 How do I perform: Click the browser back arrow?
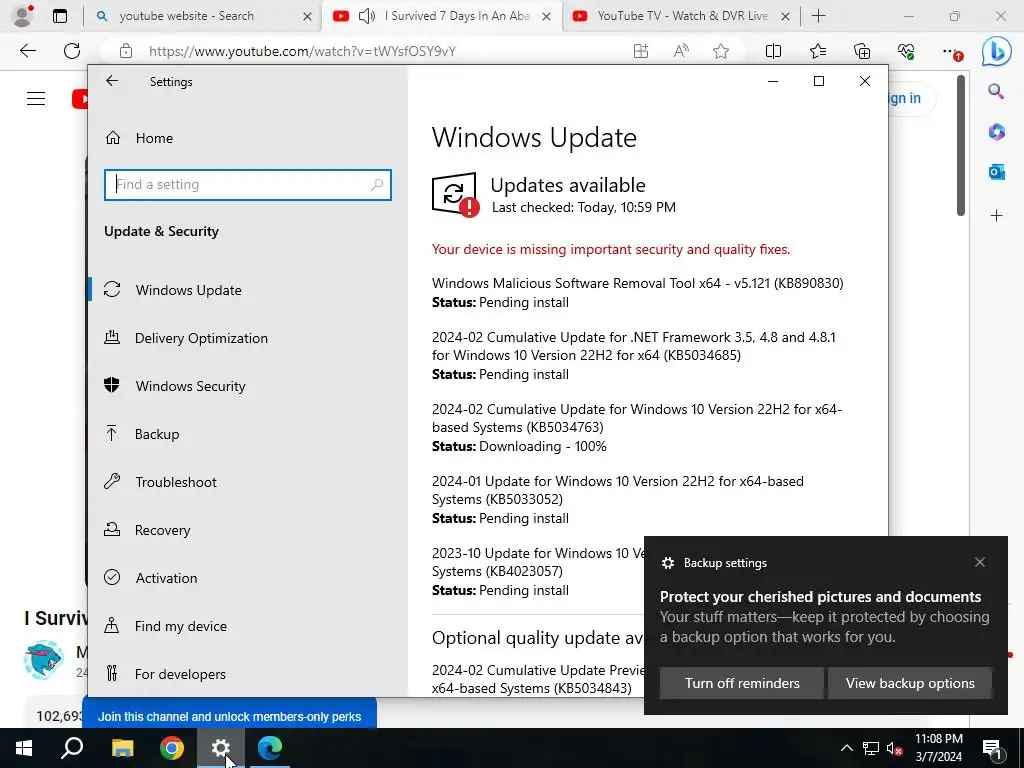tap(28, 51)
